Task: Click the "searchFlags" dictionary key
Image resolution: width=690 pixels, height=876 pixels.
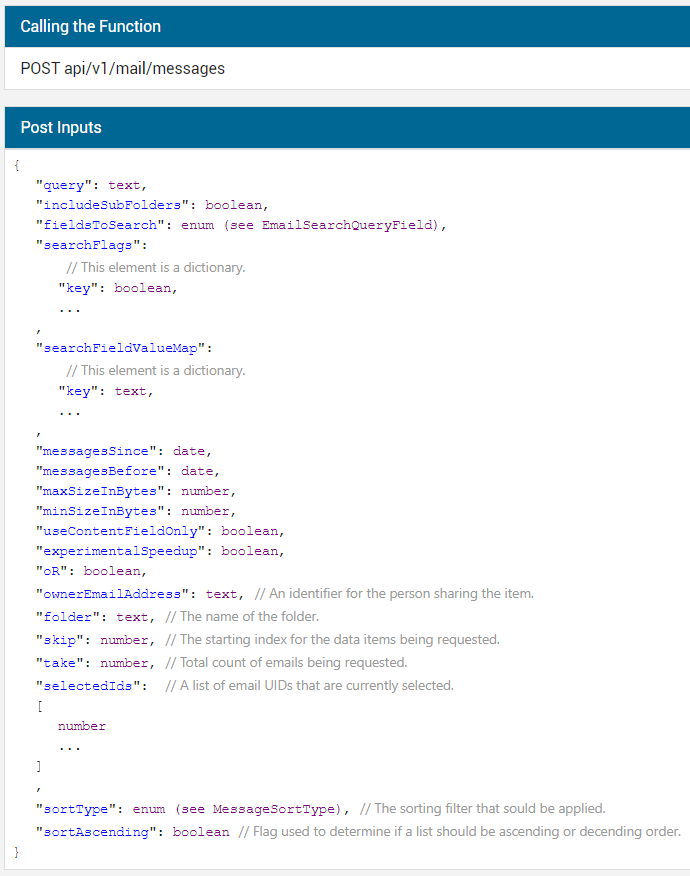Action: [91, 245]
